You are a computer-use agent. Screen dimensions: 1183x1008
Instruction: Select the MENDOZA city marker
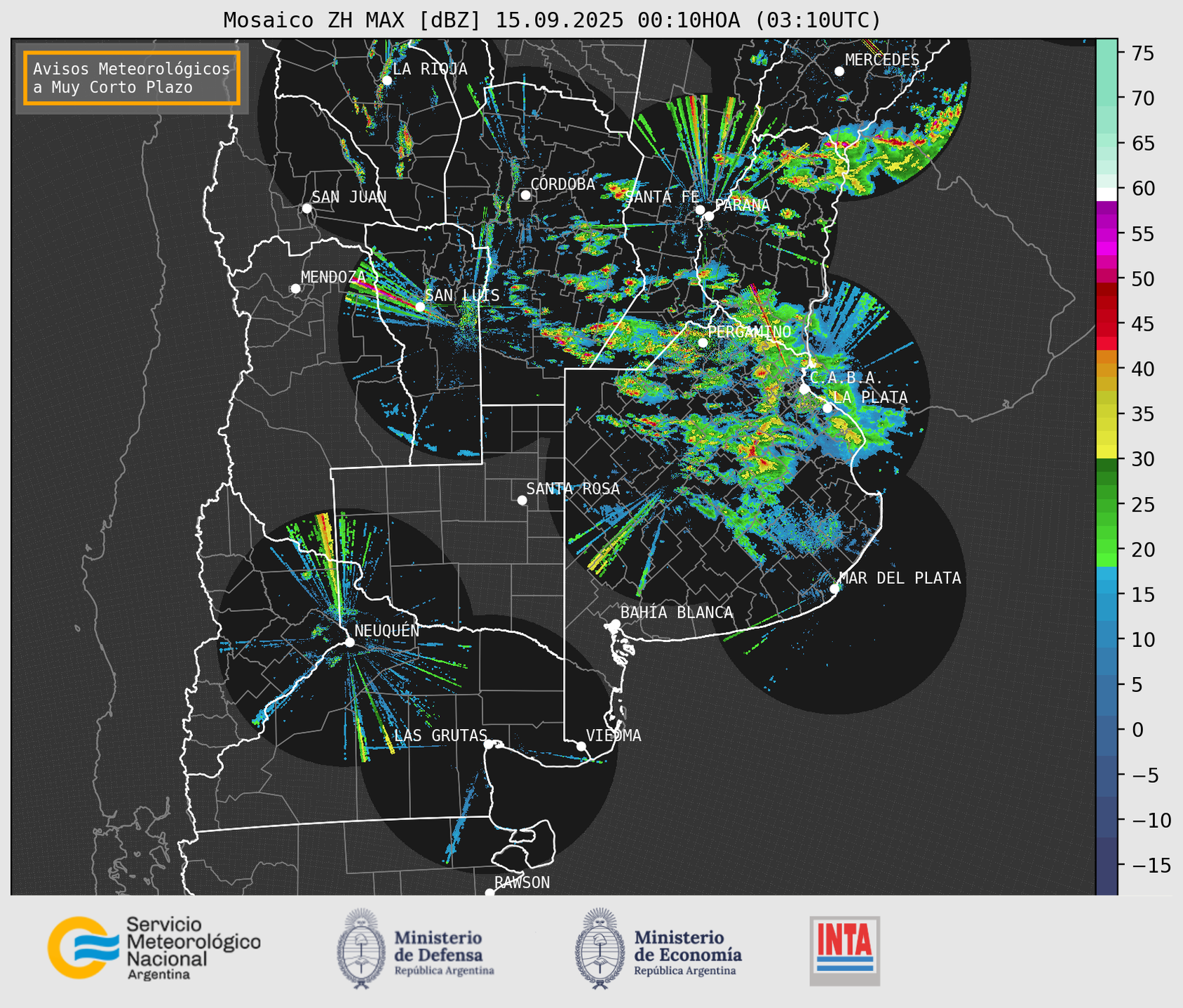[x=295, y=289]
